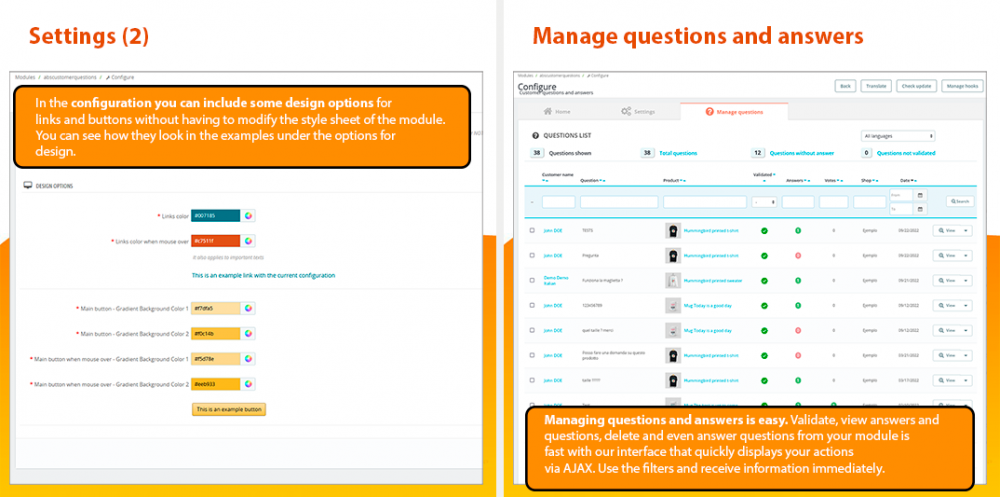Open color wheel for mouse over Gradient Color 2
The width and height of the screenshot is (1000, 497).
point(248,384)
